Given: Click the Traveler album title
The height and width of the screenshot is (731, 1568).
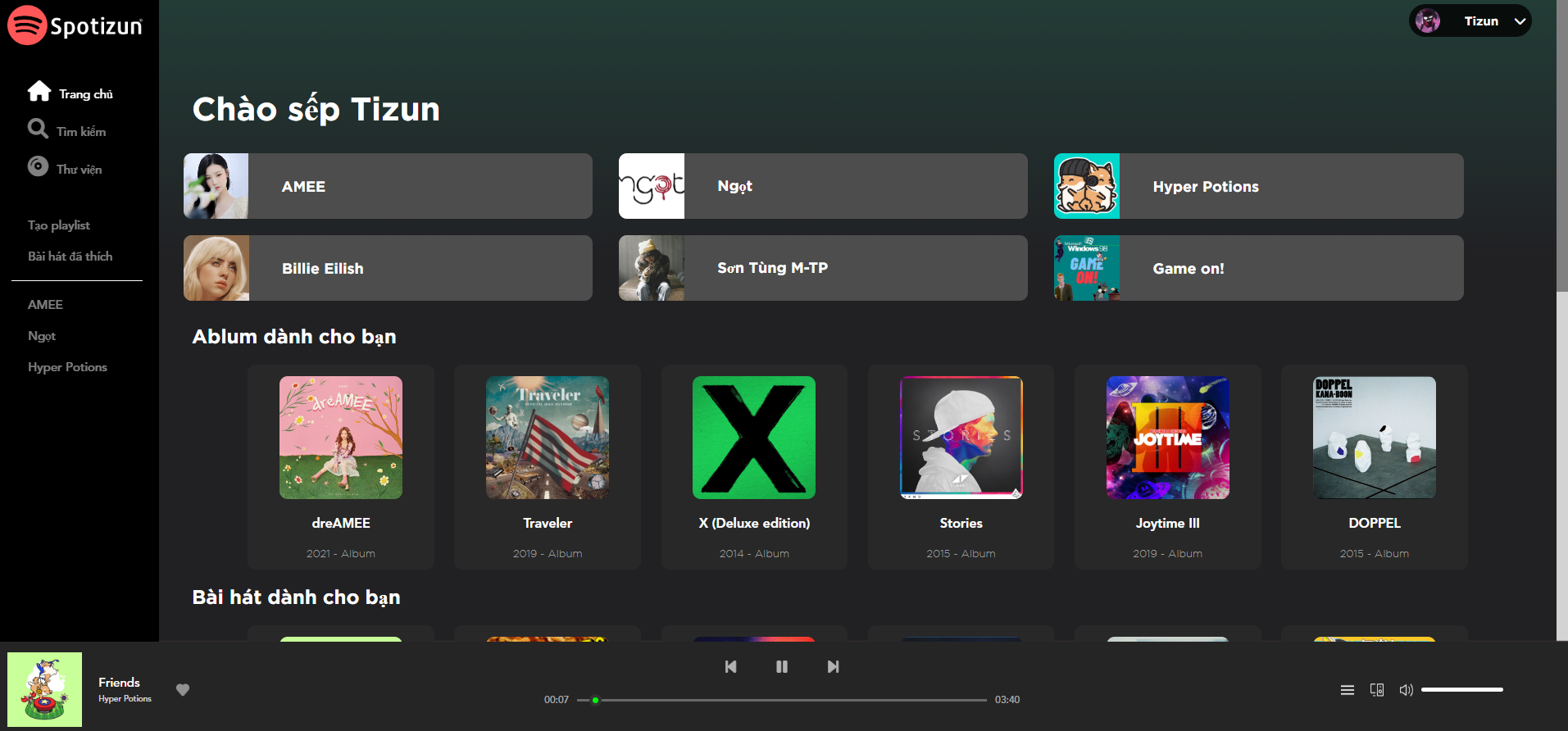Looking at the screenshot, I should click(548, 523).
